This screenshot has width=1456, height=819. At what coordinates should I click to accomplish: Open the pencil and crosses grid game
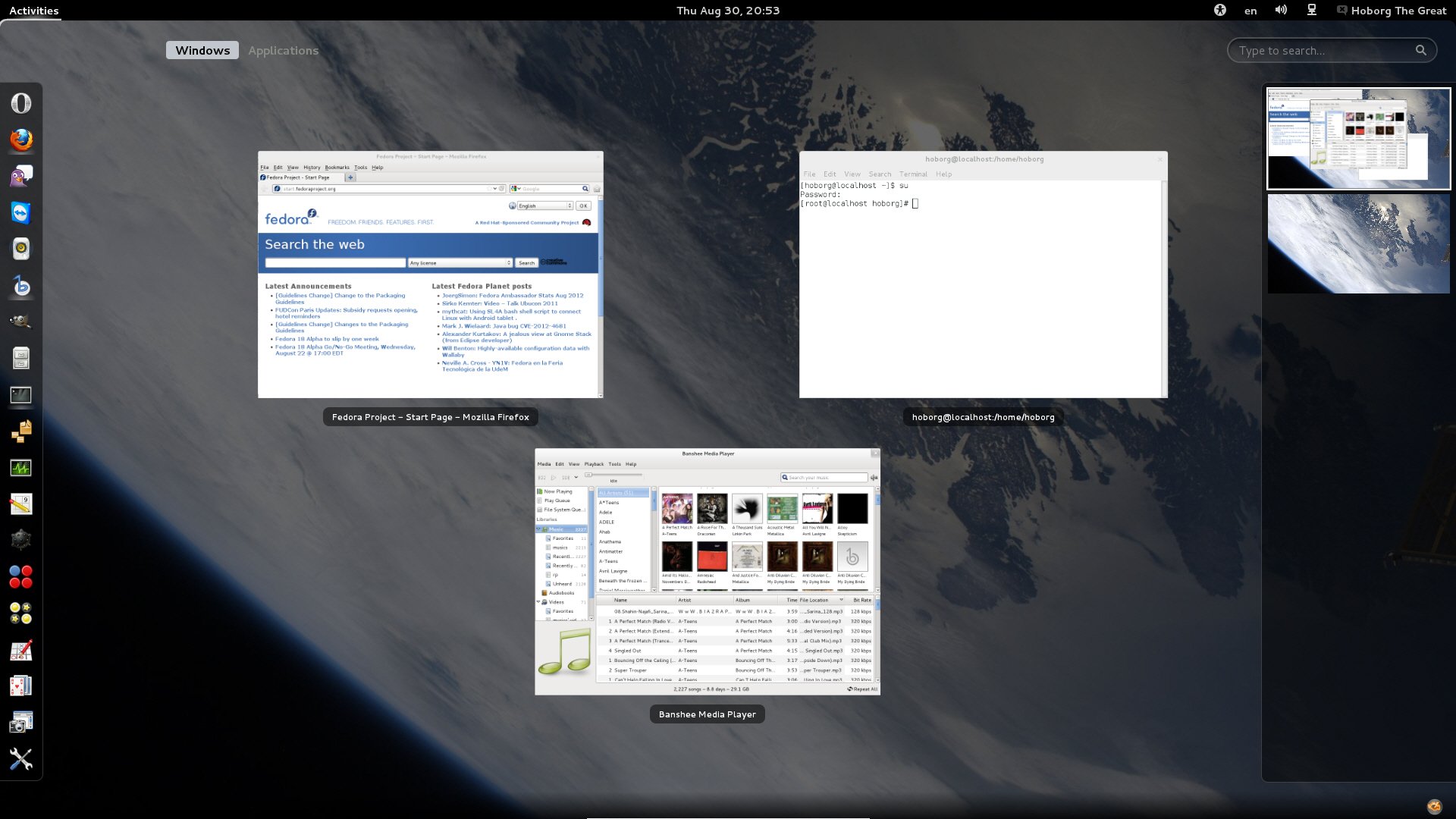pos(21,650)
